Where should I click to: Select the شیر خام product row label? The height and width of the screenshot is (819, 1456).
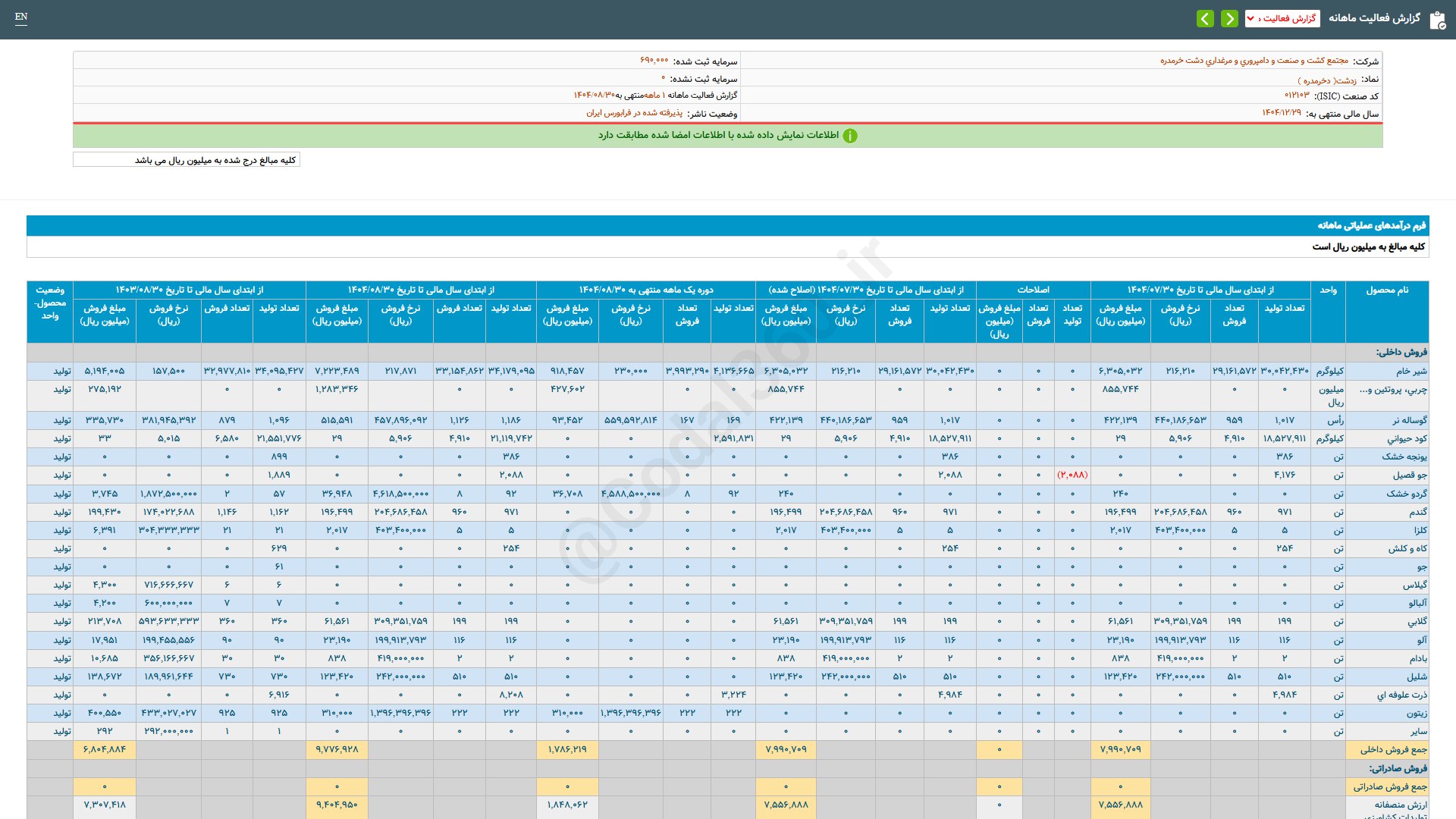(1411, 371)
